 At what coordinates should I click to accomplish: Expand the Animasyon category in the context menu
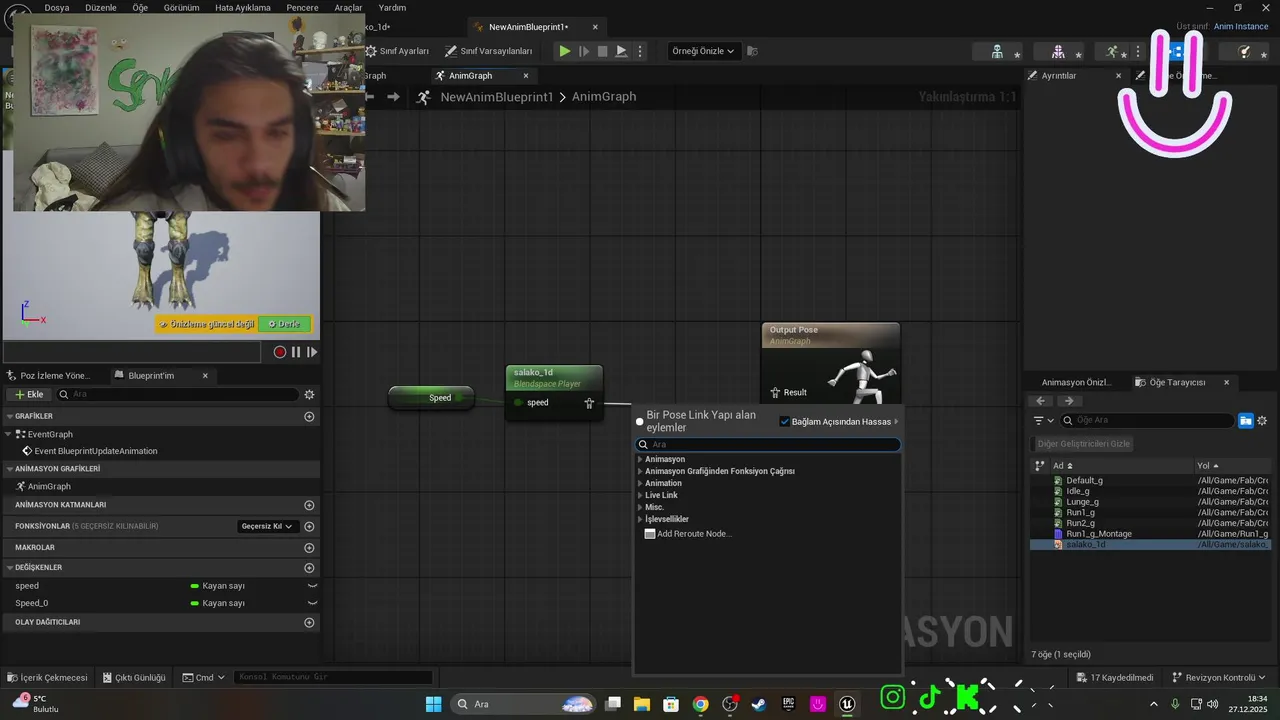coord(640,460)
